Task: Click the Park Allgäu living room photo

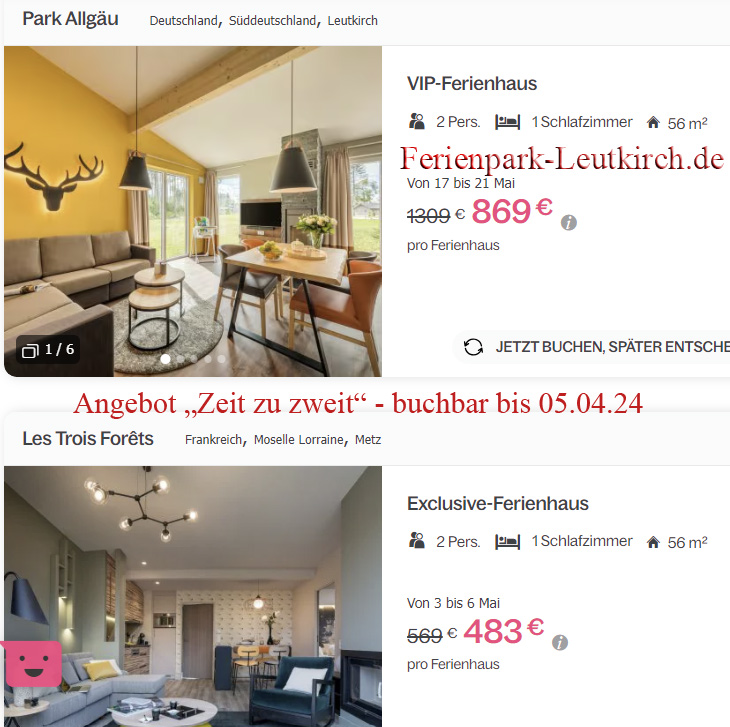Action: [193, 211]
